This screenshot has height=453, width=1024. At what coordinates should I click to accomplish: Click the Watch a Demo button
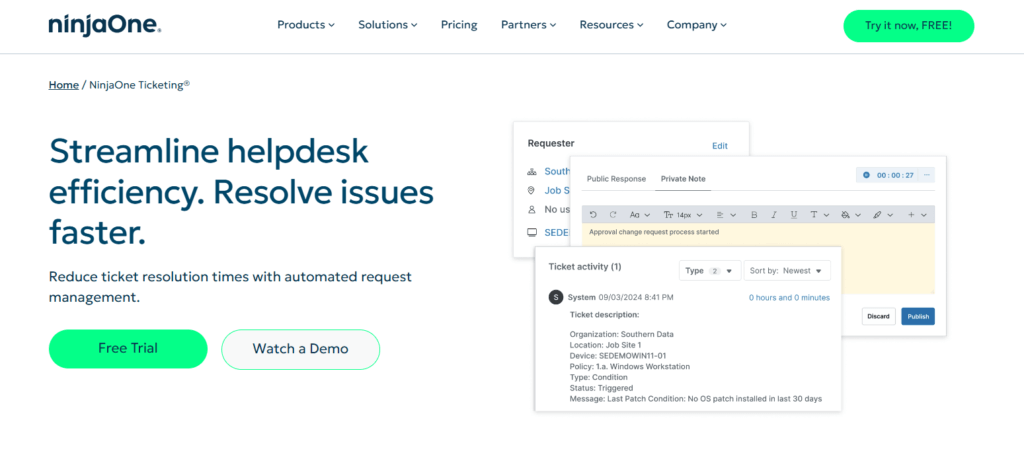300,349
